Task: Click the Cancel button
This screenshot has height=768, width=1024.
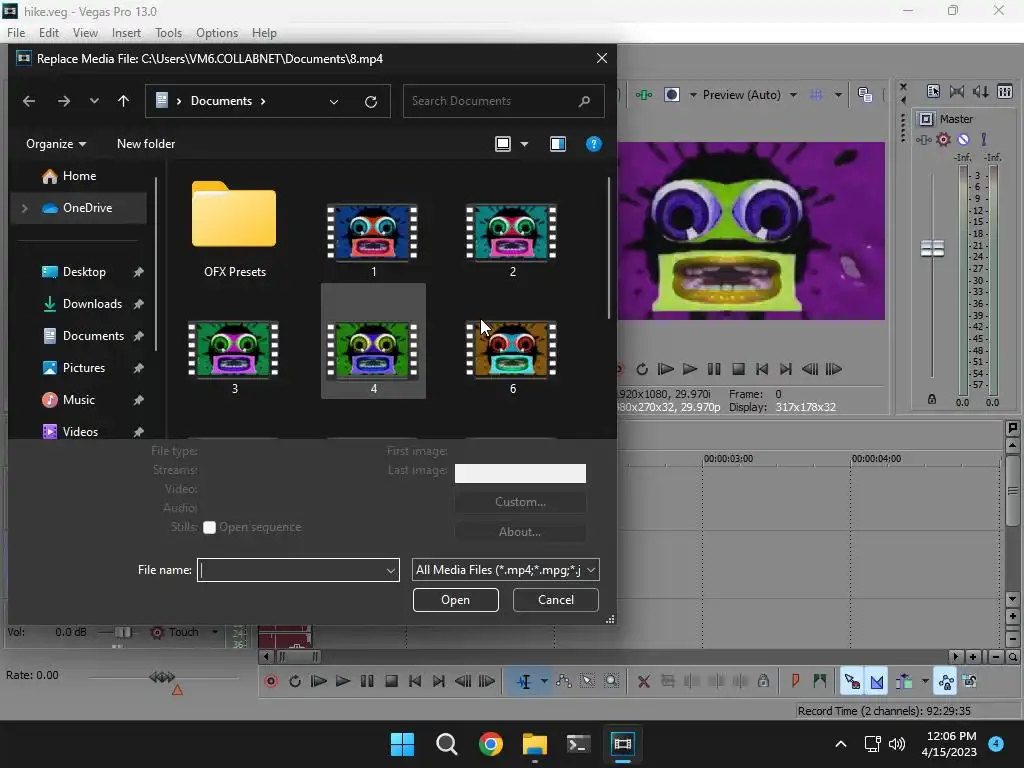Action: coord(556,600)
